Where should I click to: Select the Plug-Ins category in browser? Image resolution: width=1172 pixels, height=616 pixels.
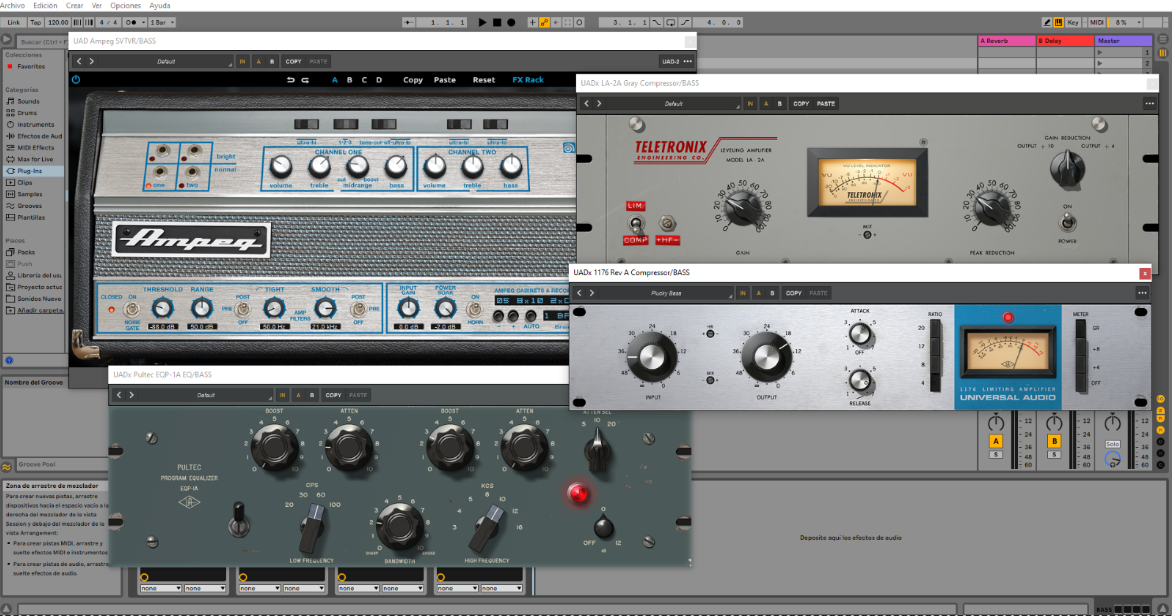pyautogui.click(x=30, y=171)
